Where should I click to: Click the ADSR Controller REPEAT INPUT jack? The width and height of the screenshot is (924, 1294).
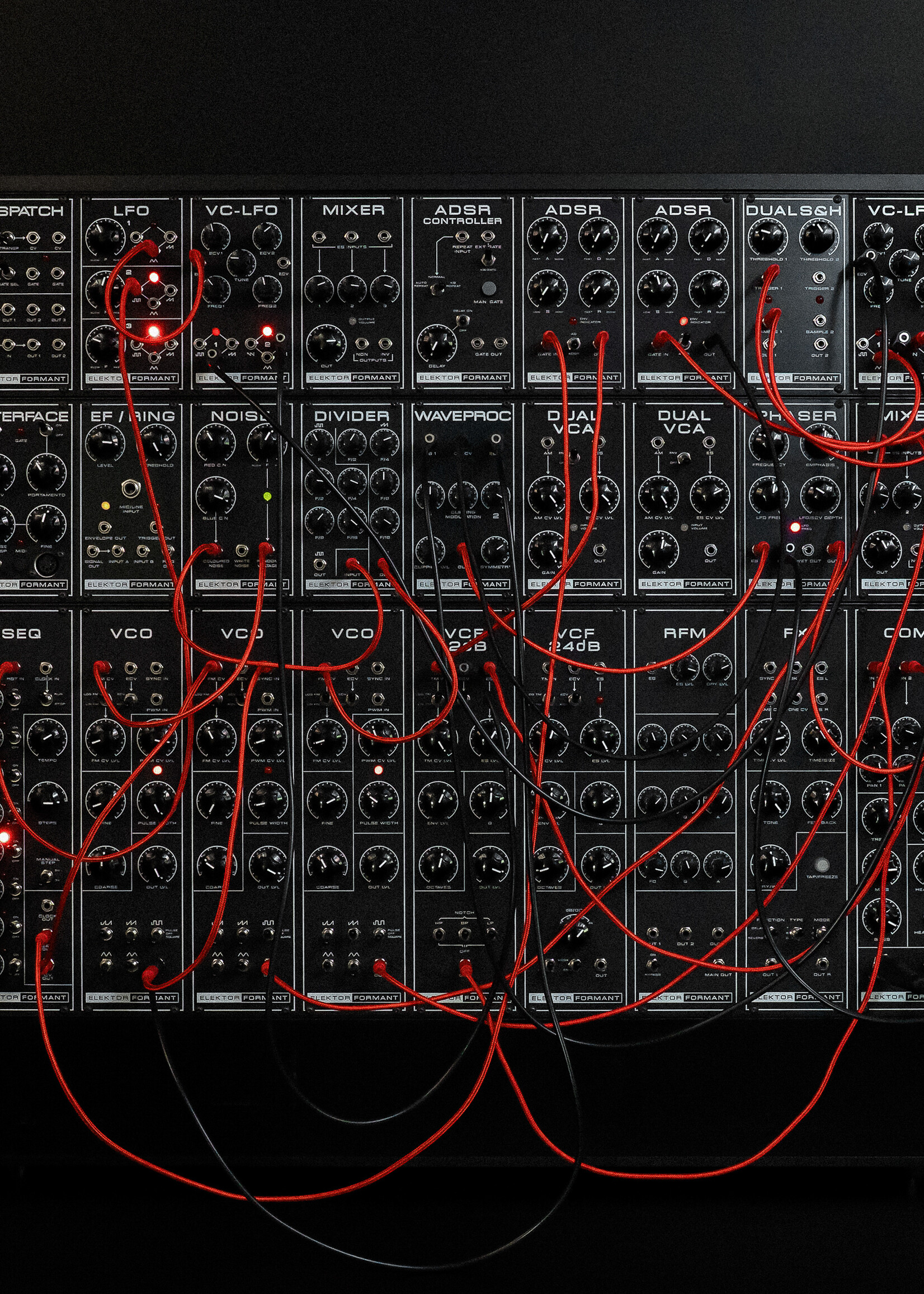coord(462,236)
